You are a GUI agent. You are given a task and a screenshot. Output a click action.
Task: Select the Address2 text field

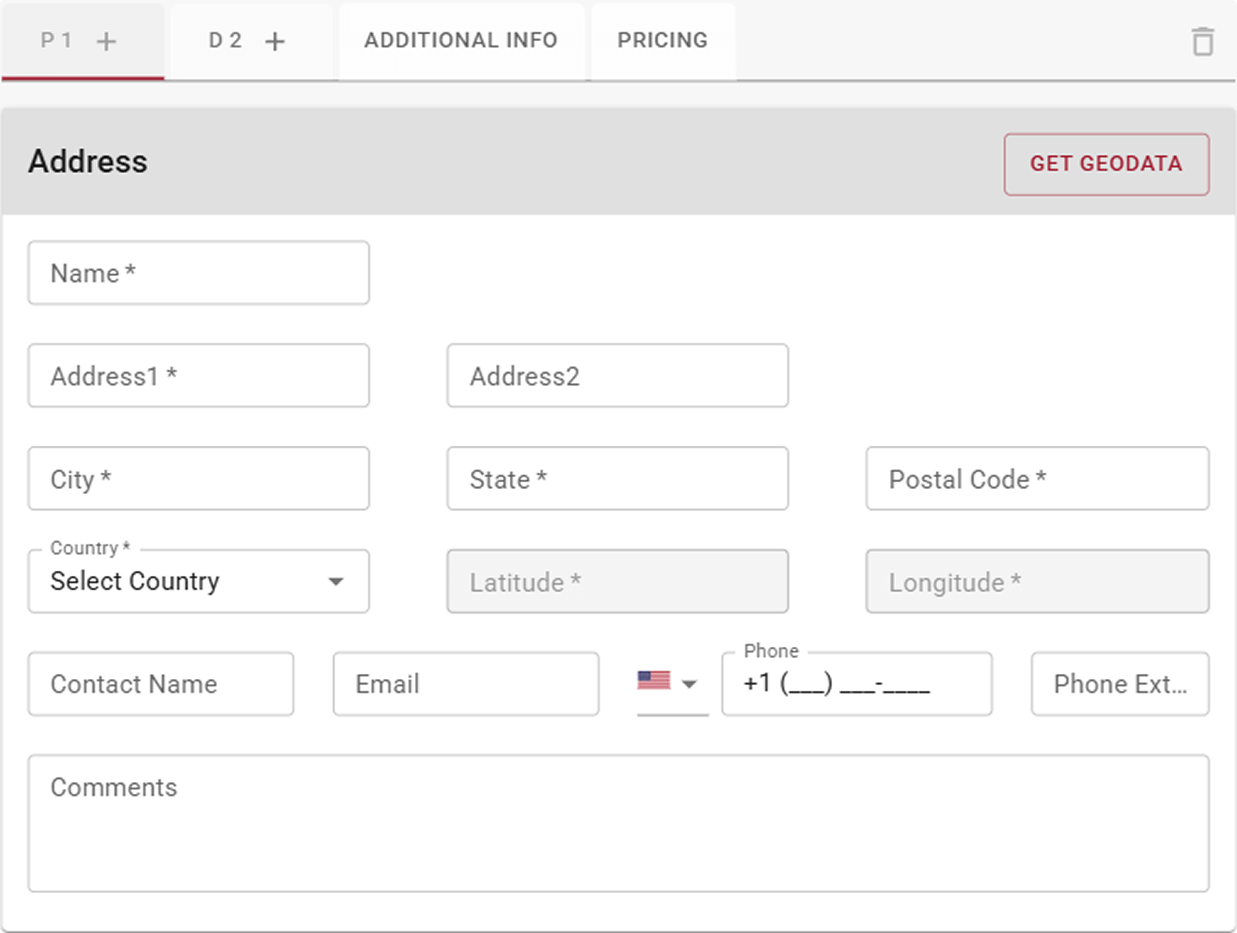(x=617, y=376)
